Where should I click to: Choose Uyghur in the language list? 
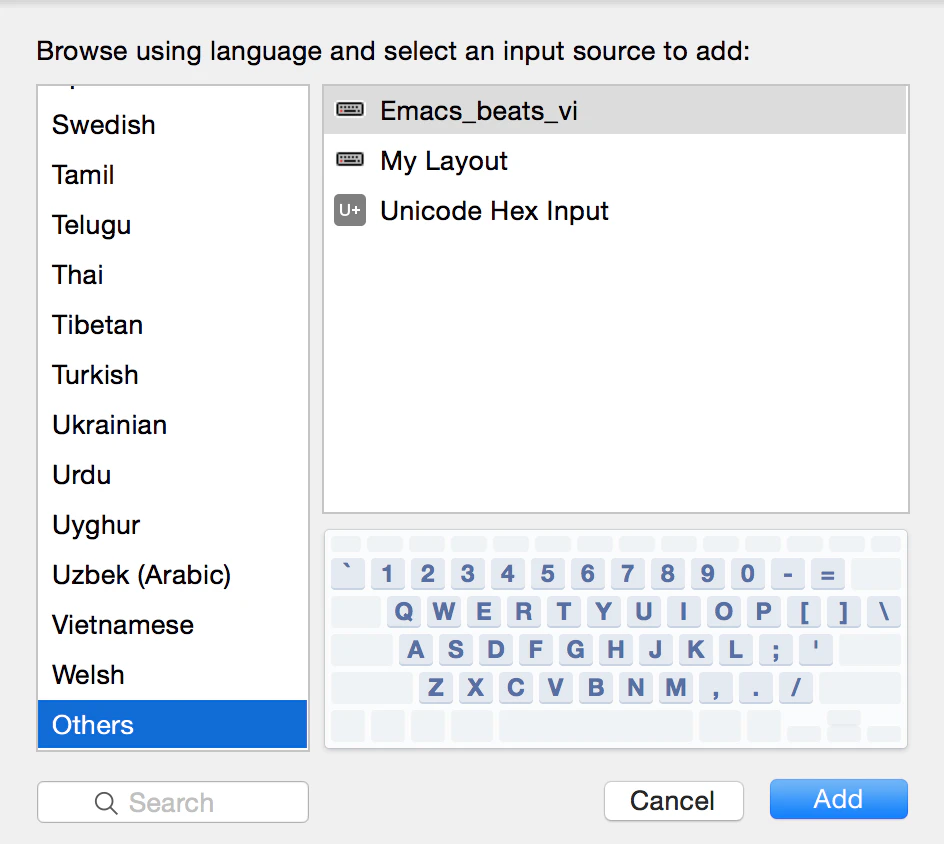(172, 524)
